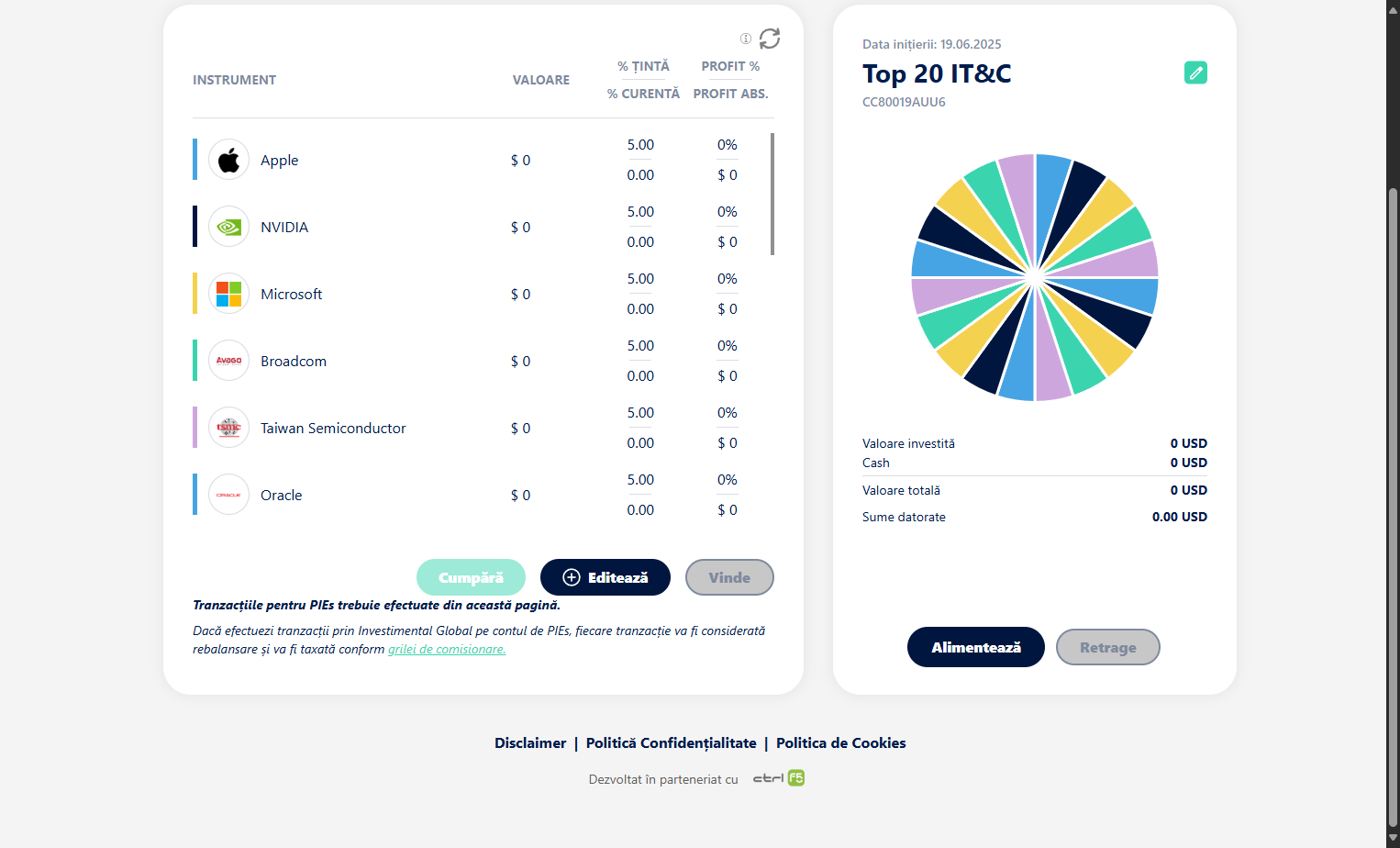Open the Politică Confidențialitate link
This screenshot has width=1400, height=848.
[x=672, y=743]
